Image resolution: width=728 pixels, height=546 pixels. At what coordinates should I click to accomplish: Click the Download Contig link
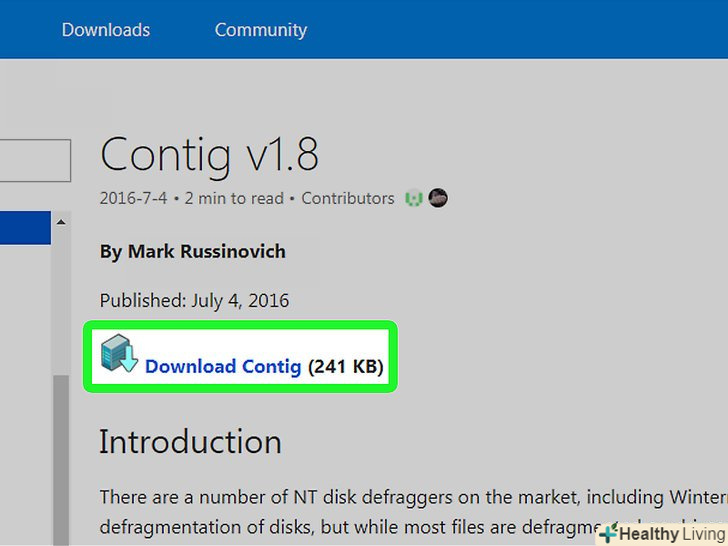point(223,366)
